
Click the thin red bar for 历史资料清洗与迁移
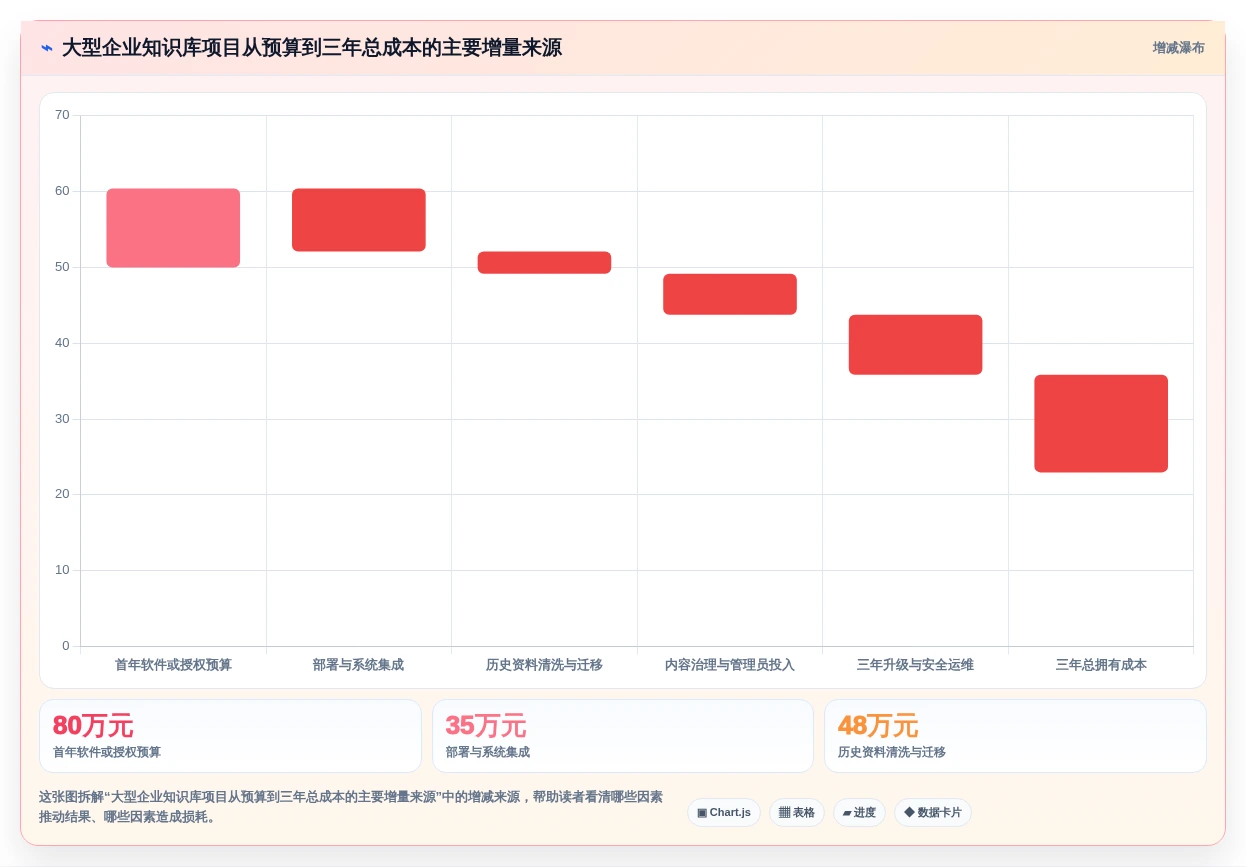(x=544, y=263)
